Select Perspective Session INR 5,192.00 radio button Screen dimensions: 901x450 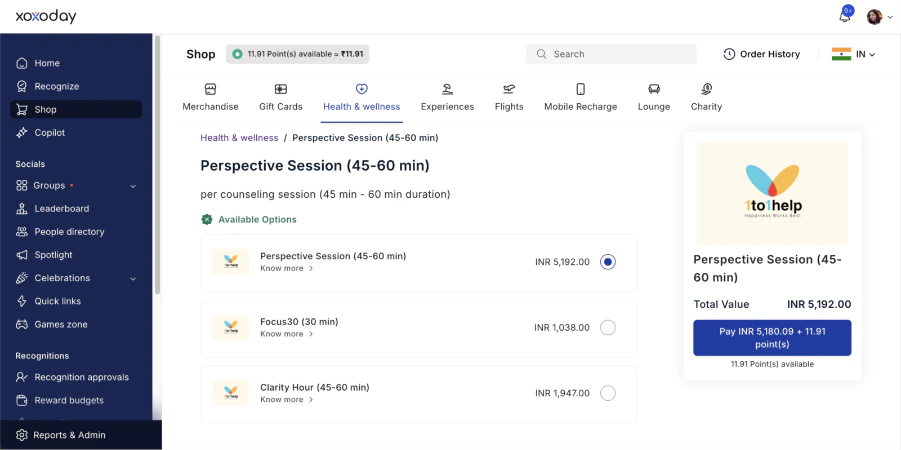(x=608, y=262)
